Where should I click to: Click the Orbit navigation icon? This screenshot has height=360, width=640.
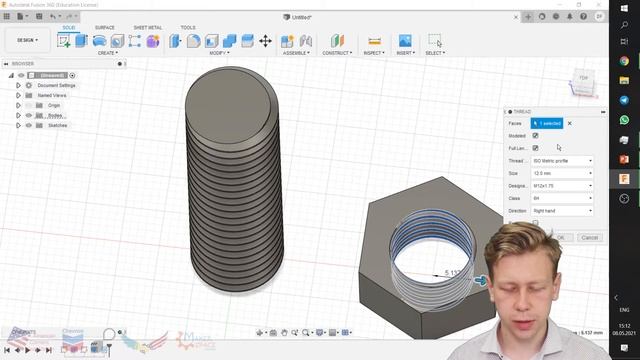pos(260,333)
